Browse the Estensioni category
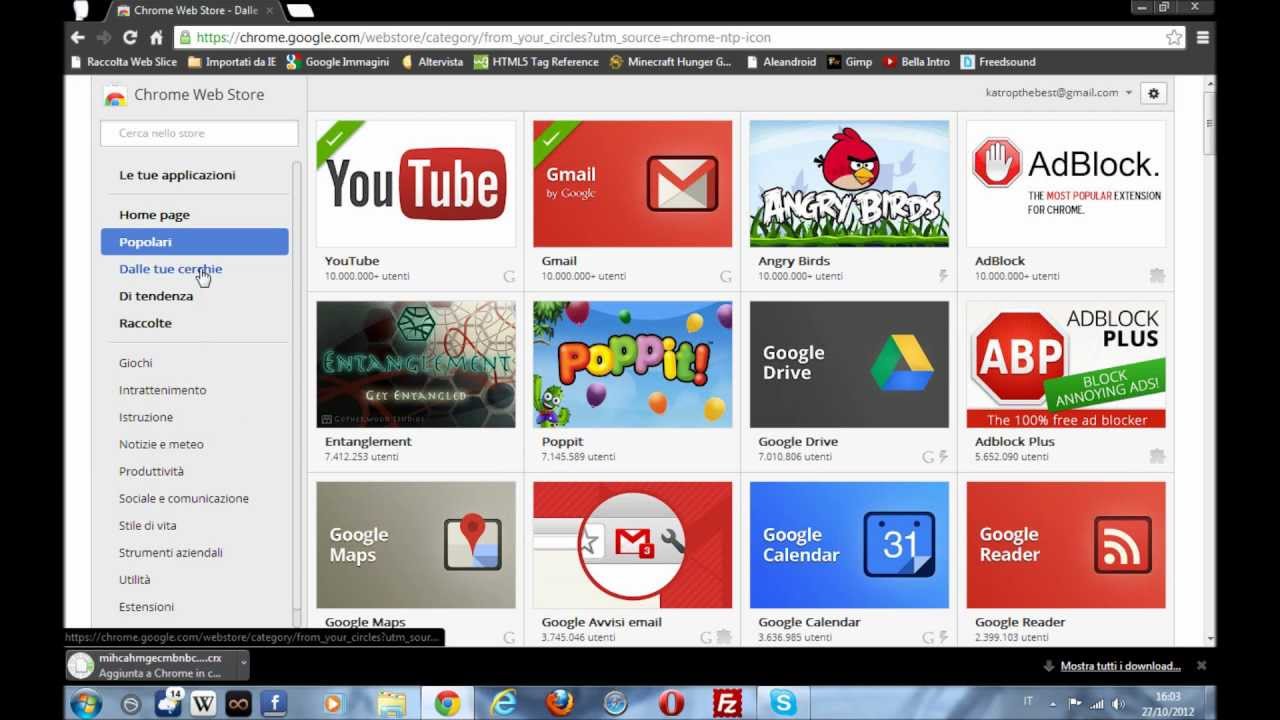 click(146, 606)
